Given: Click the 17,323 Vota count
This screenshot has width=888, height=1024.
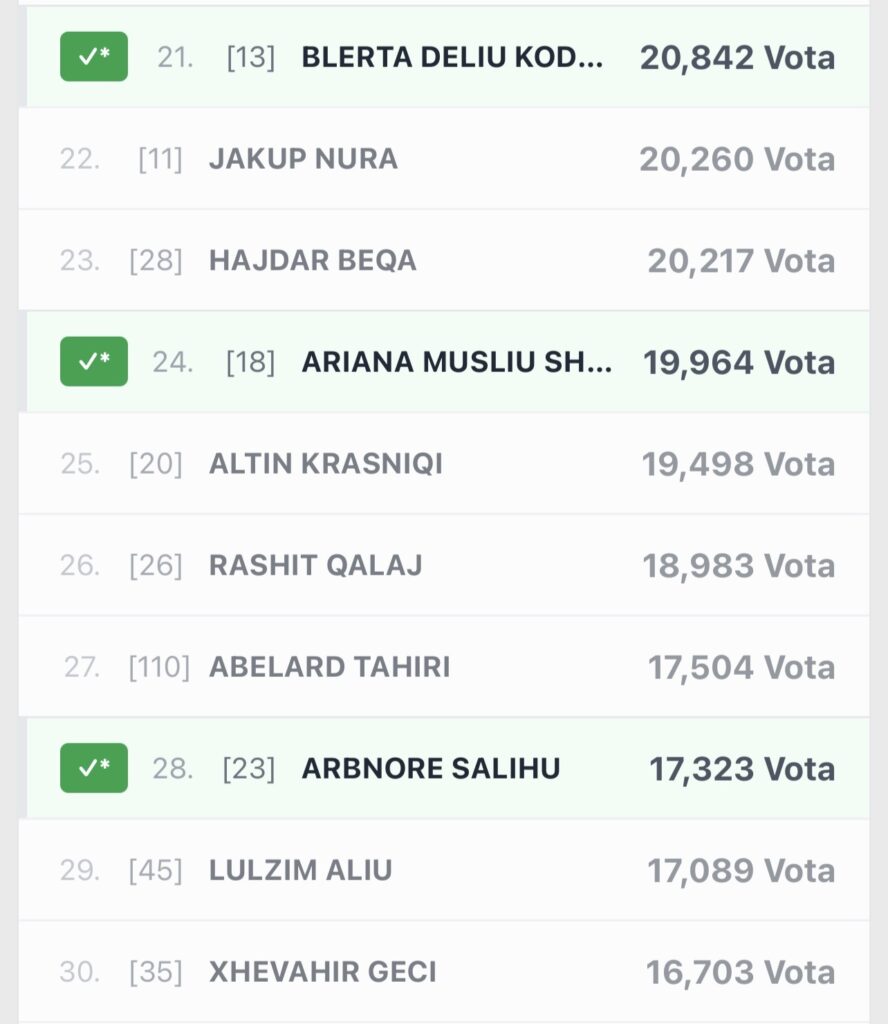Looking at the screenshot, I should coord(742,768).
